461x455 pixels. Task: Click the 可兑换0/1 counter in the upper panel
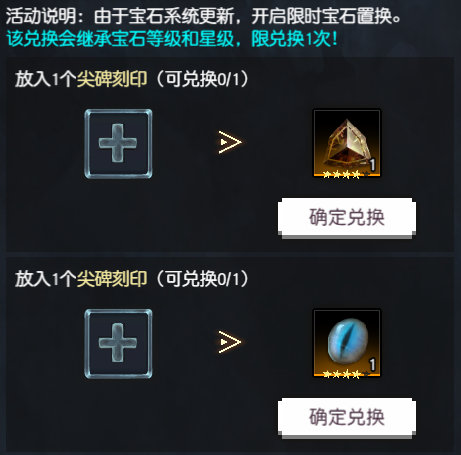point(202,79)
